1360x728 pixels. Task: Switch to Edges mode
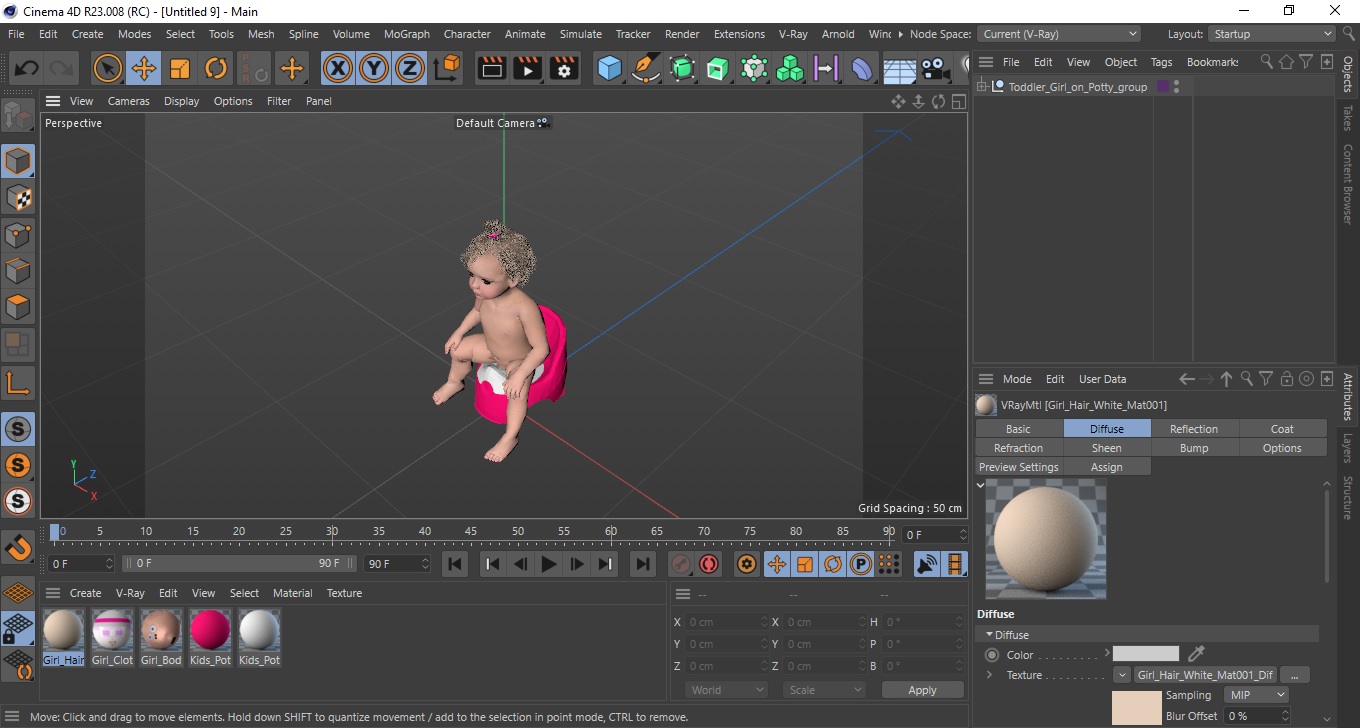[18, 271]
